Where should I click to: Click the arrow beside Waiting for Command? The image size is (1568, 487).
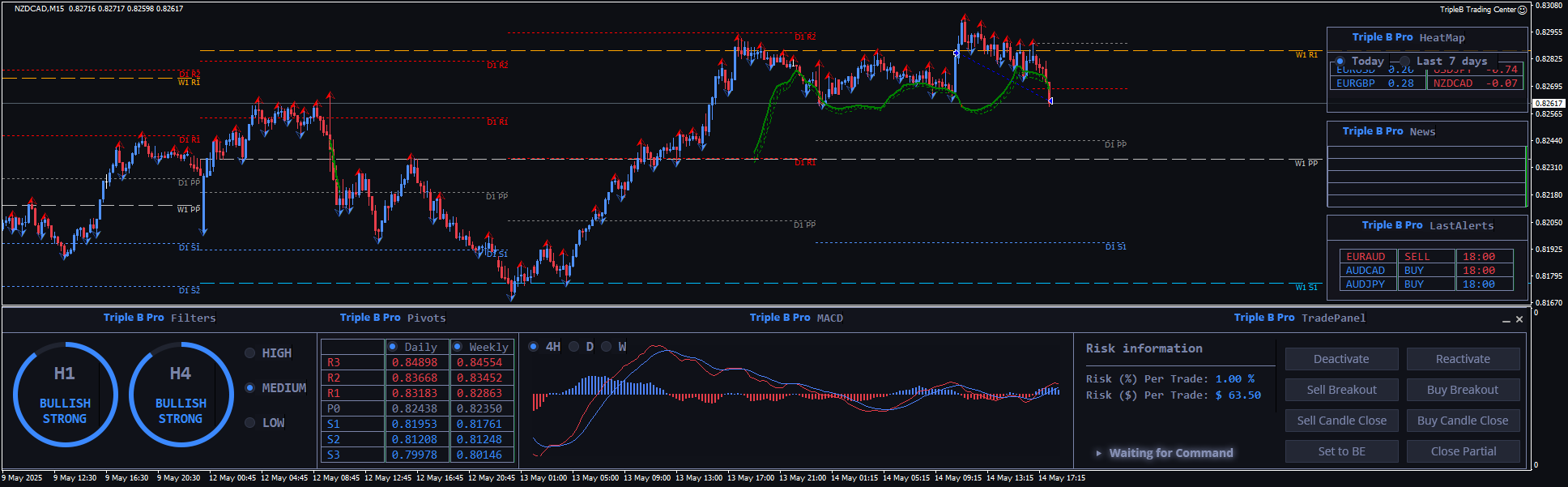point(1099,453)
